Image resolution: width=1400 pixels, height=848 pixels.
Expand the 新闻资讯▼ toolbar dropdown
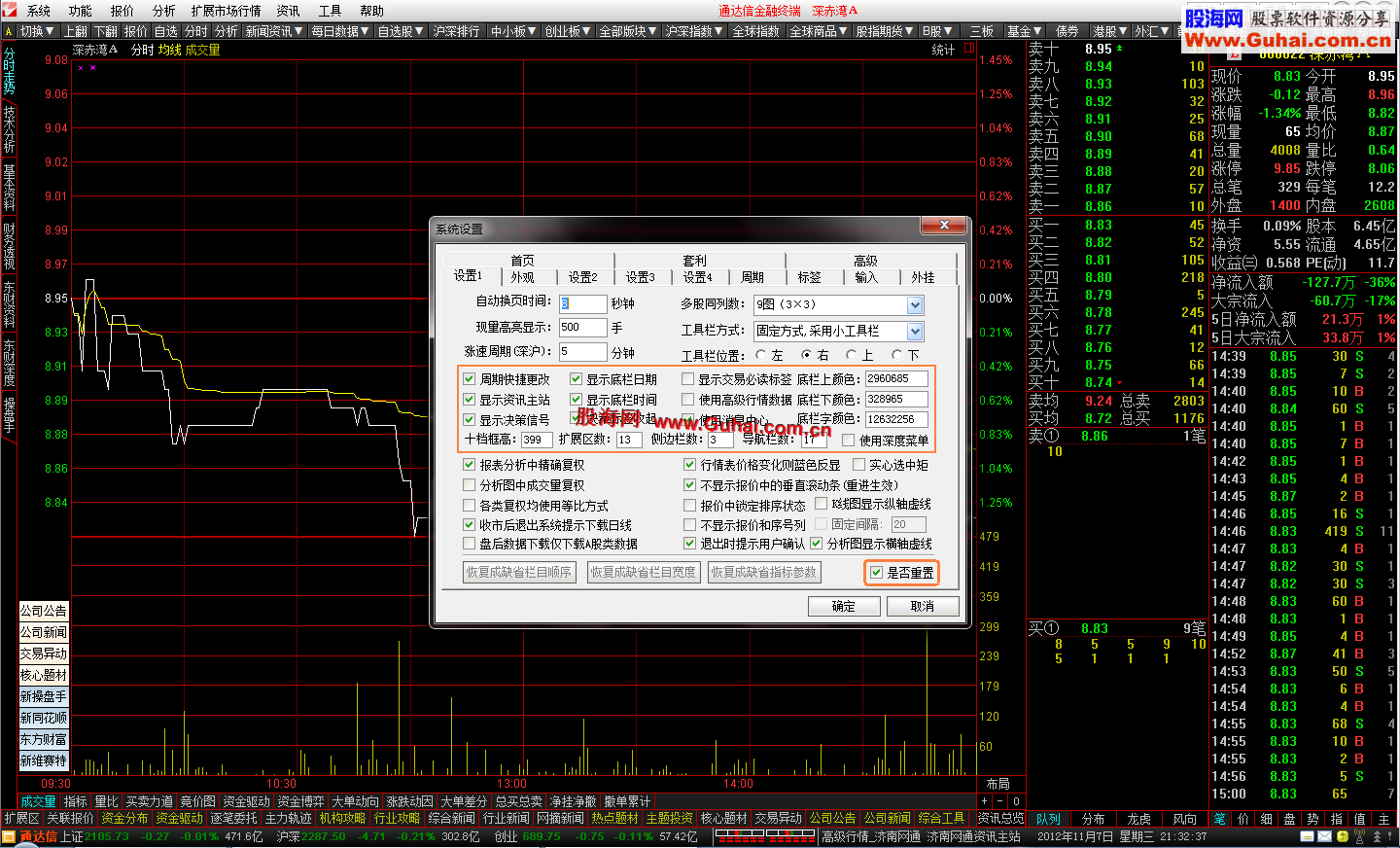[x=274, y=31]
